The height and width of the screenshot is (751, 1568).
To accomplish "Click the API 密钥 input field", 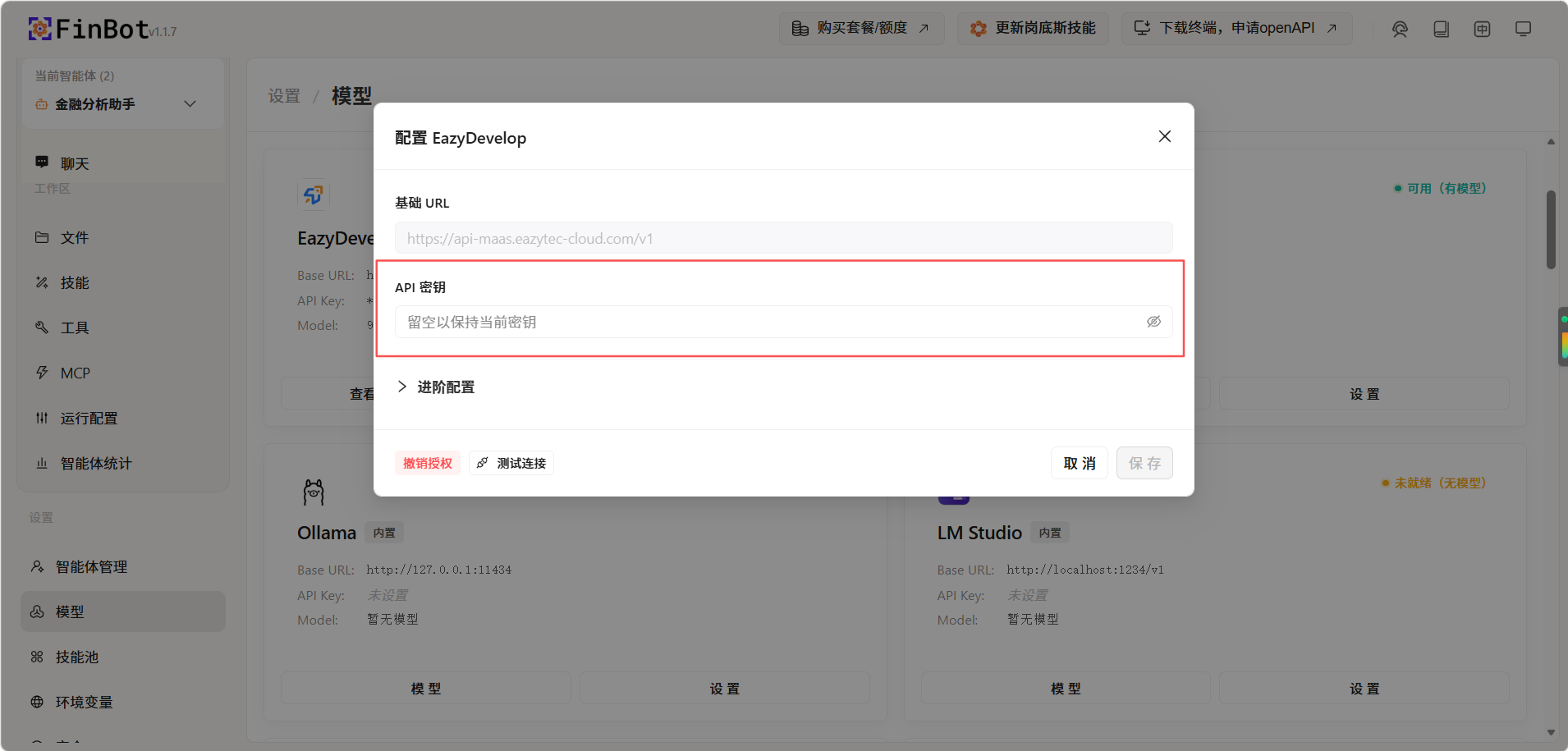I will [783, 322].
